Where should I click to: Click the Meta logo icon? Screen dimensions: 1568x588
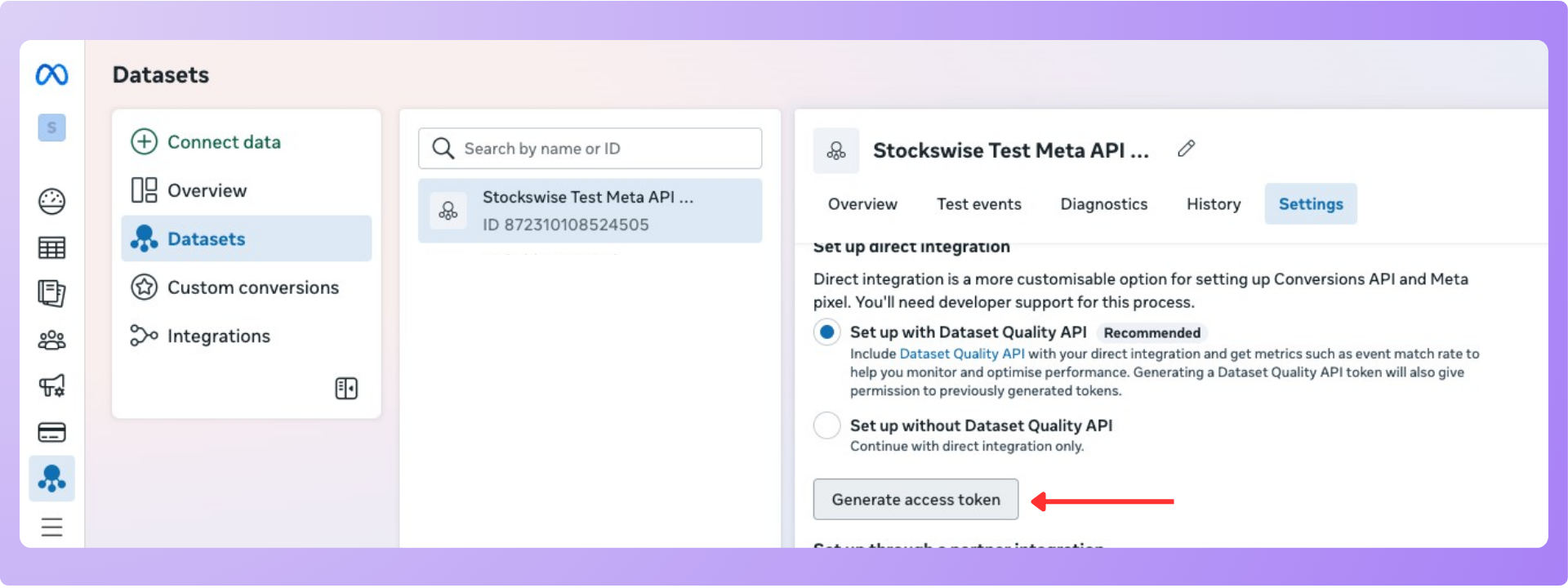(51, 75)
